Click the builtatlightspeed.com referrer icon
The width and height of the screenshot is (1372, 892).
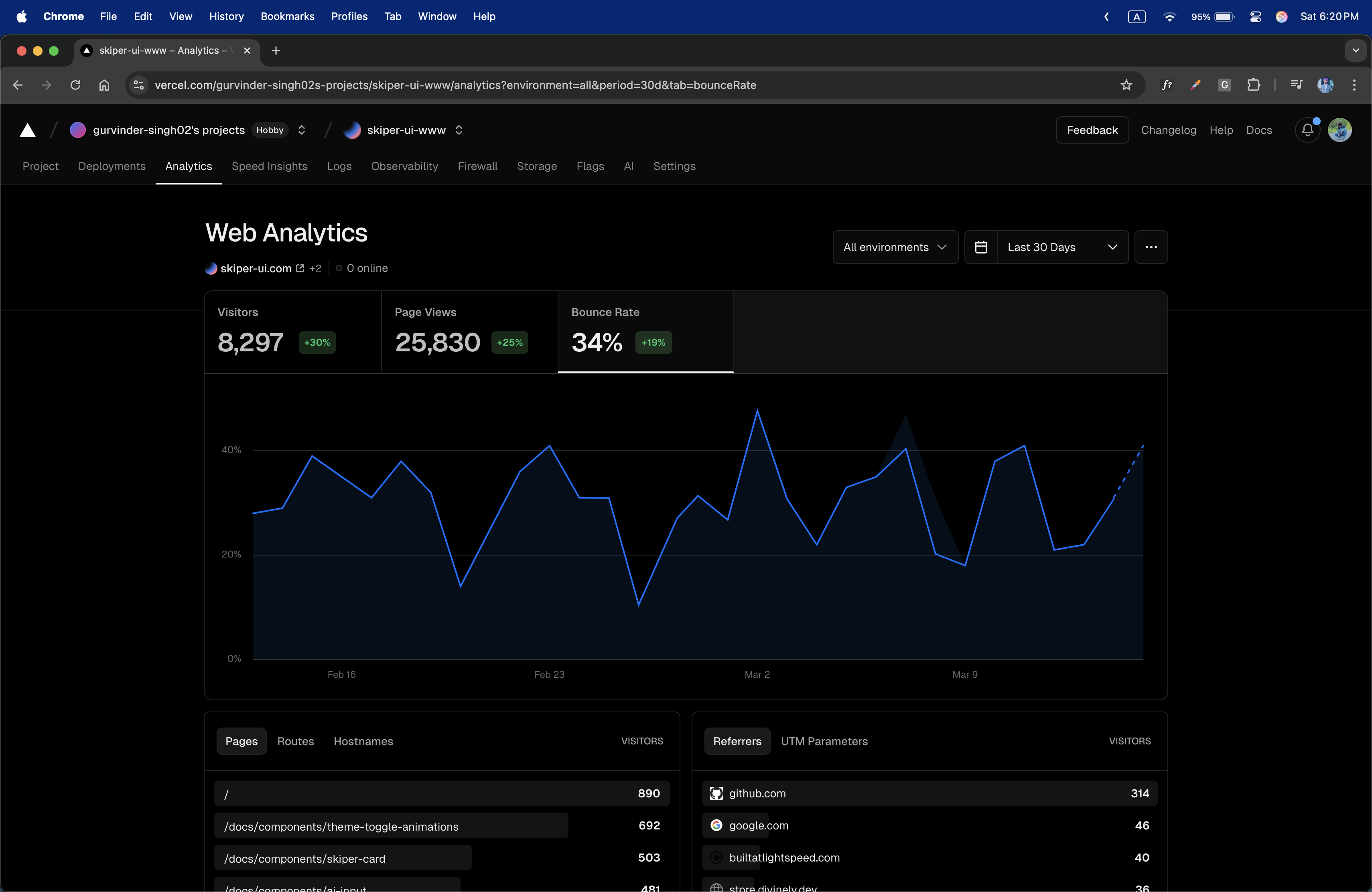coord(716,858)
